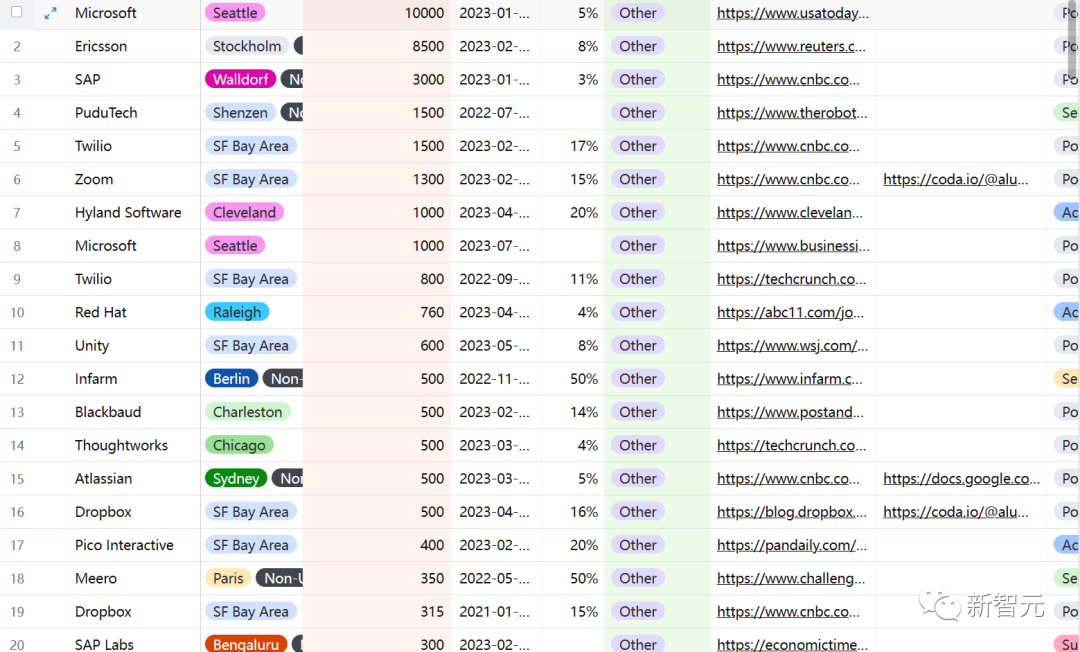Click the Stockholm location tag

(x=247, y=46)
